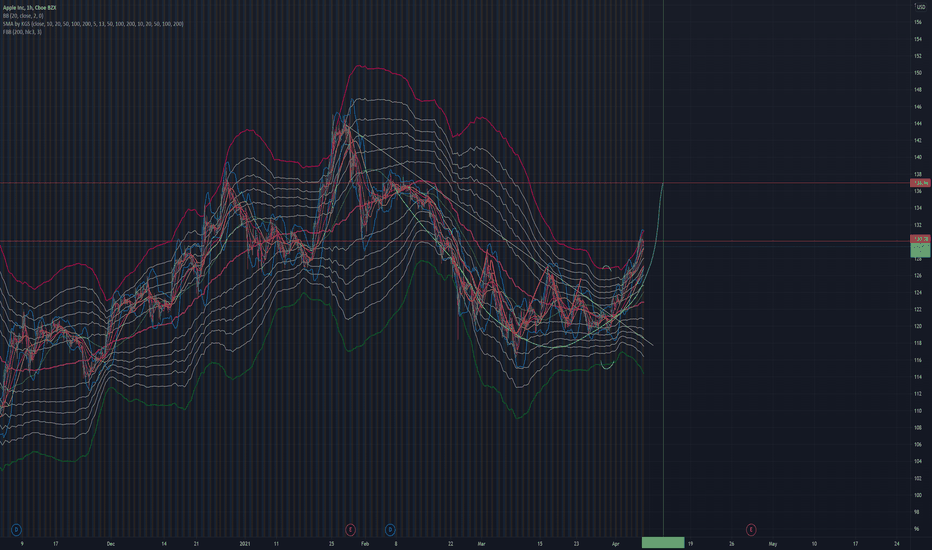Click the 156 price axis label
The width and height of the screenshot is (932, 550).
[918, 22]
